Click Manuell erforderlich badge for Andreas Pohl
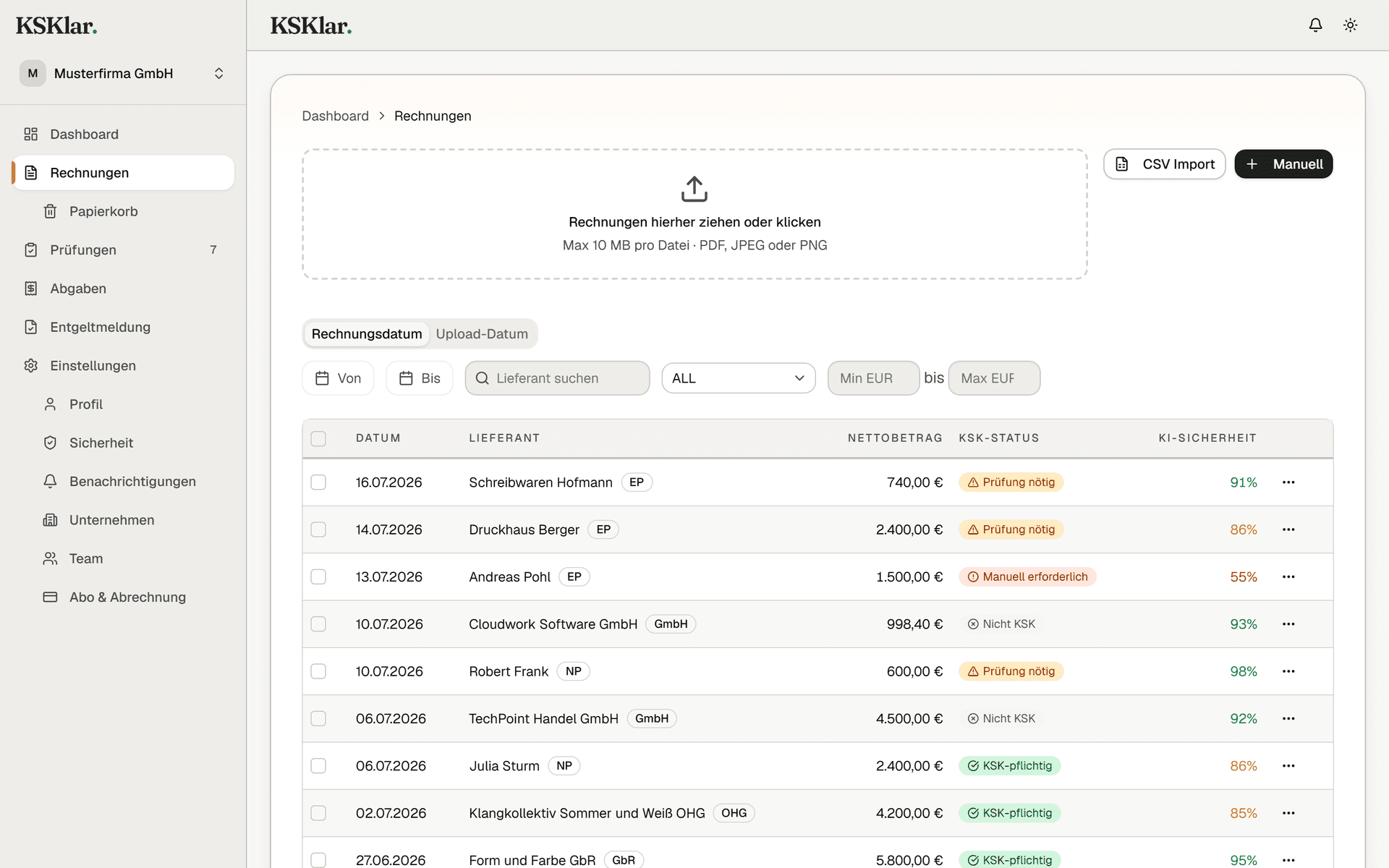The width and height of the screenshot is (1389, 868). (1027, 576)
